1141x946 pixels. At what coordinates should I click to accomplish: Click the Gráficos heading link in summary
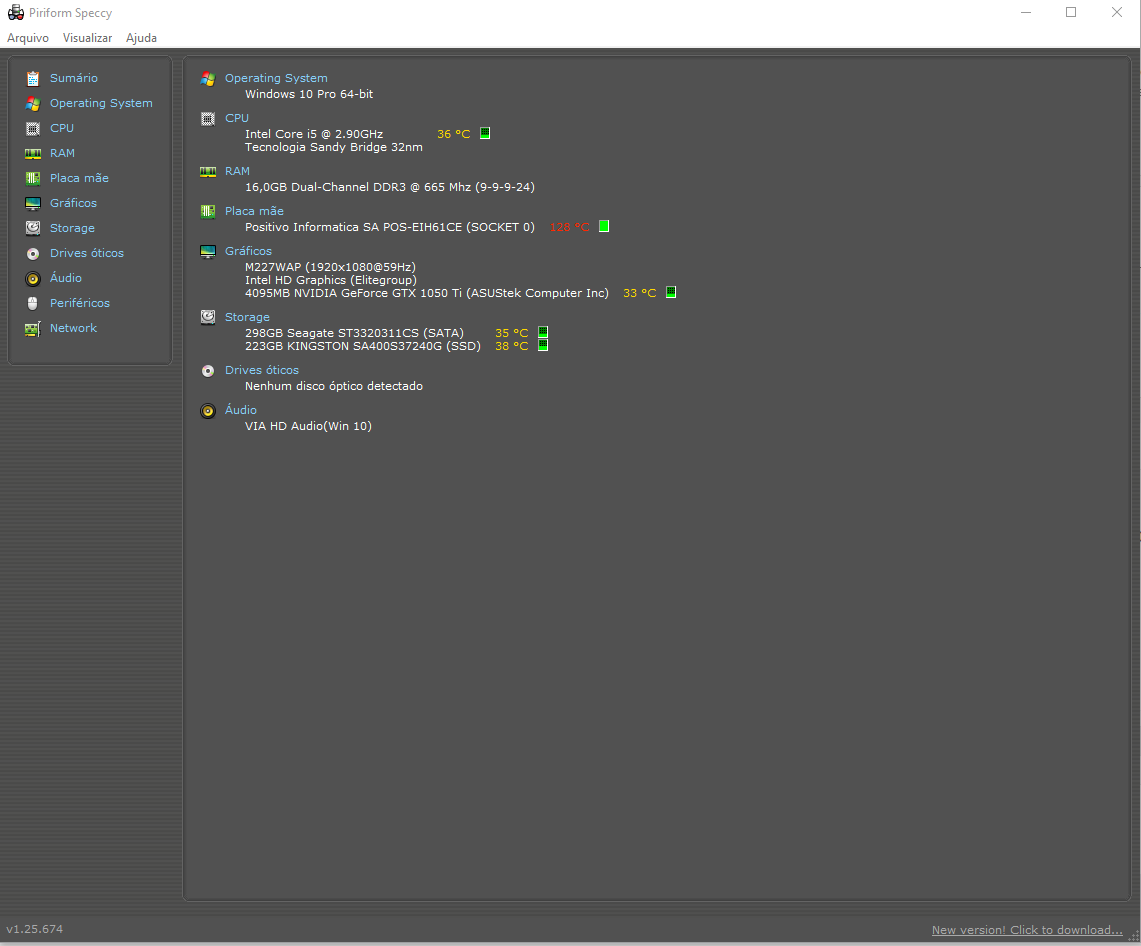(x=248, y=251)
